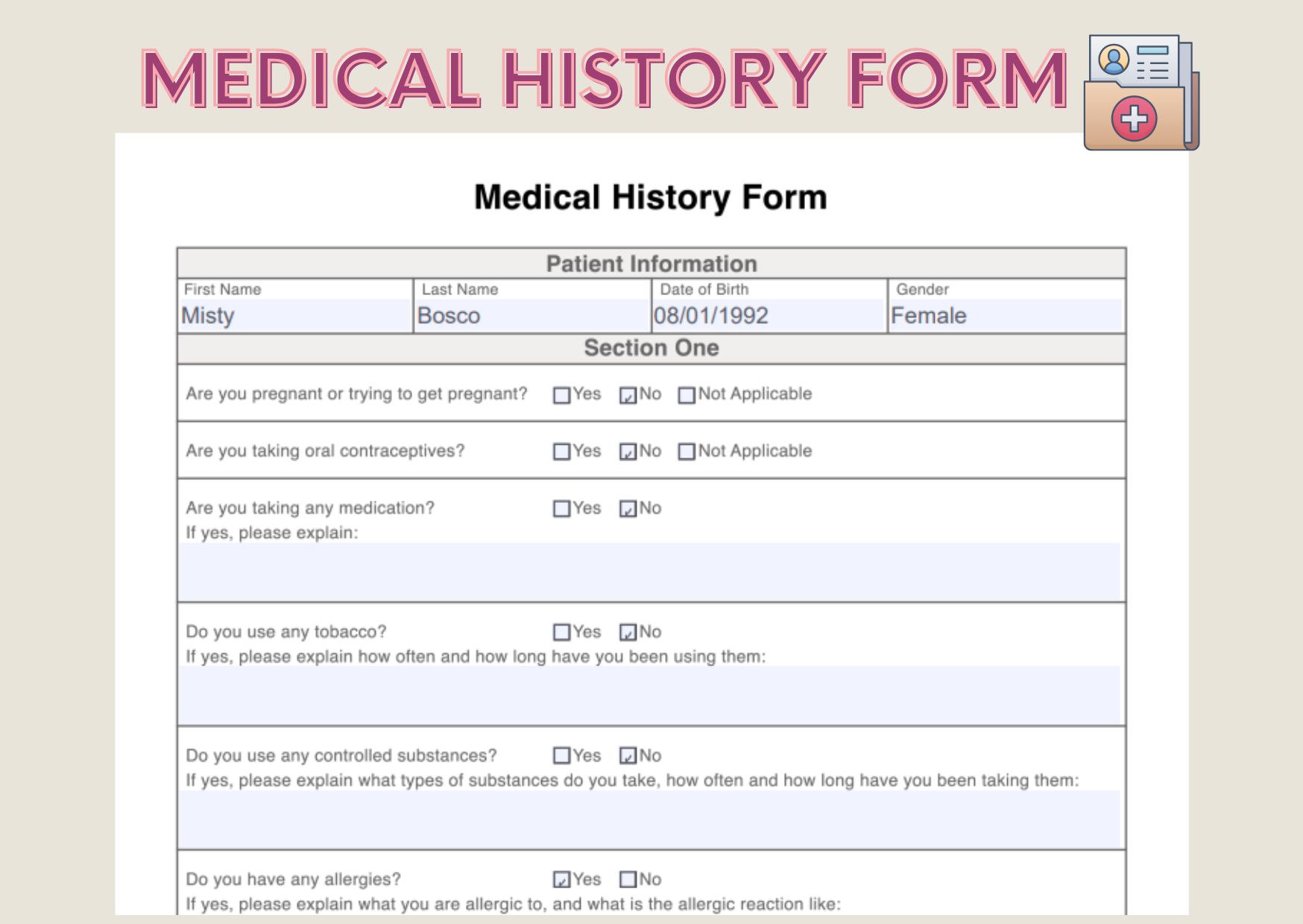
Task: Click the controlled substances explanation box
Action: (x=649, y=818)
